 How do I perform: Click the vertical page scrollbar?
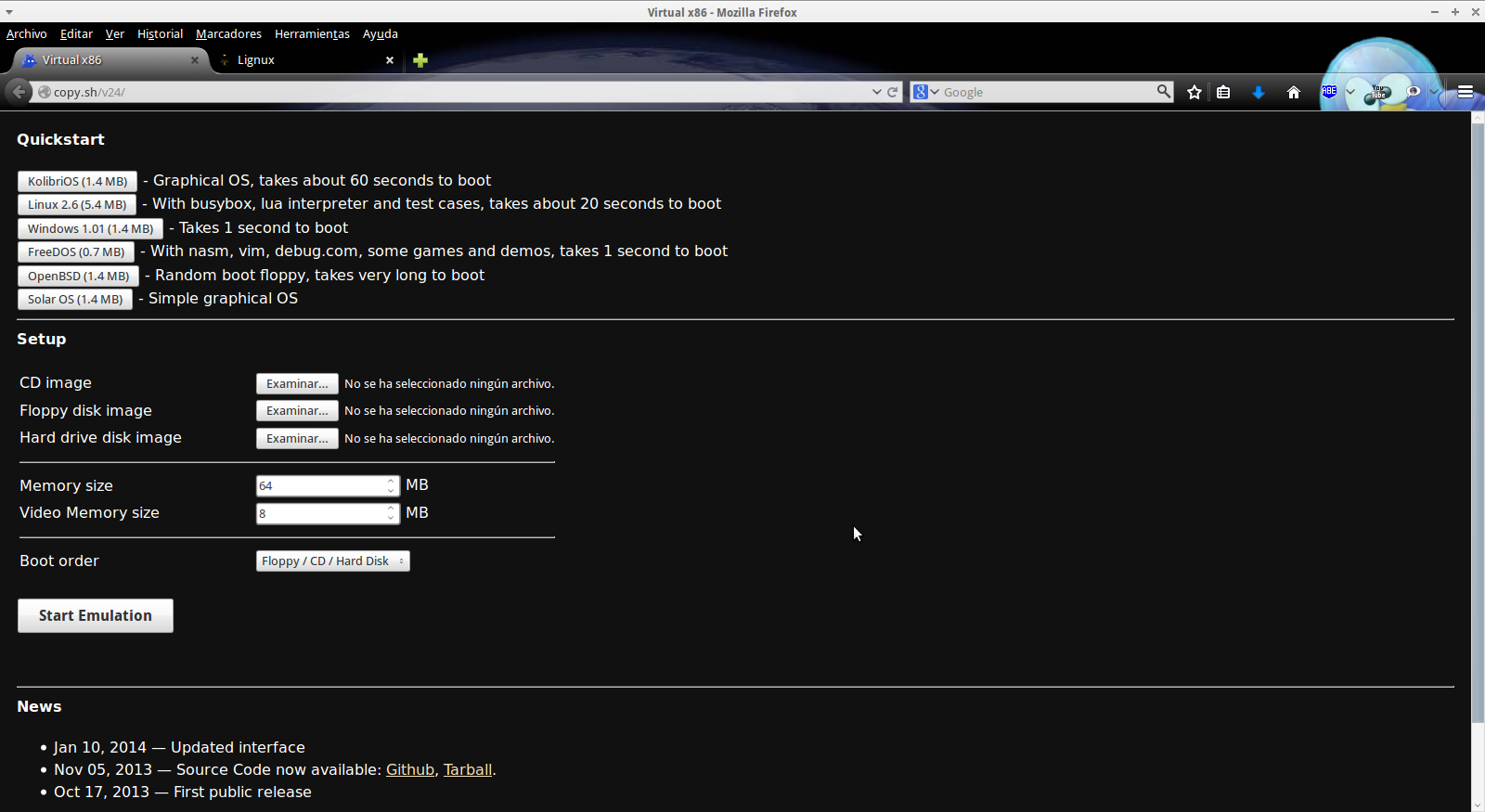[x=1478, y=424]
